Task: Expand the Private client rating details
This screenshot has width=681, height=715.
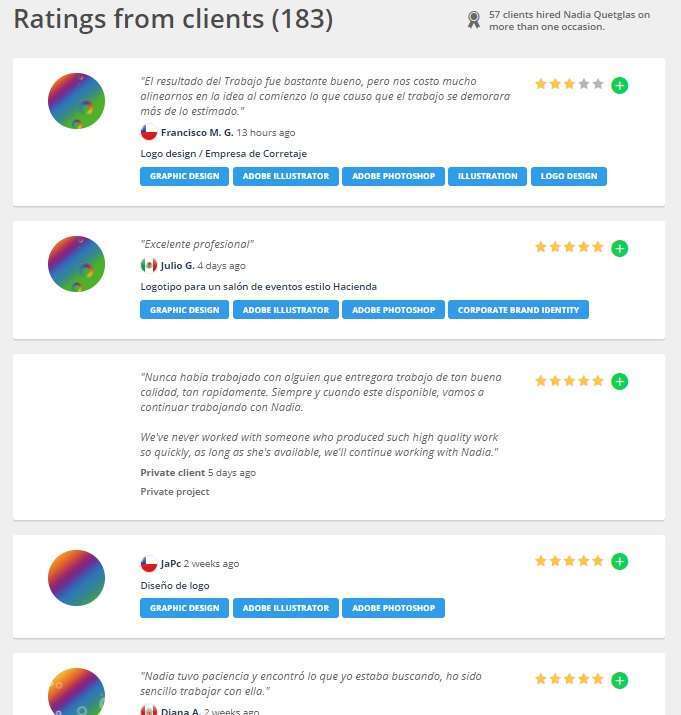Action: (619, 381)
